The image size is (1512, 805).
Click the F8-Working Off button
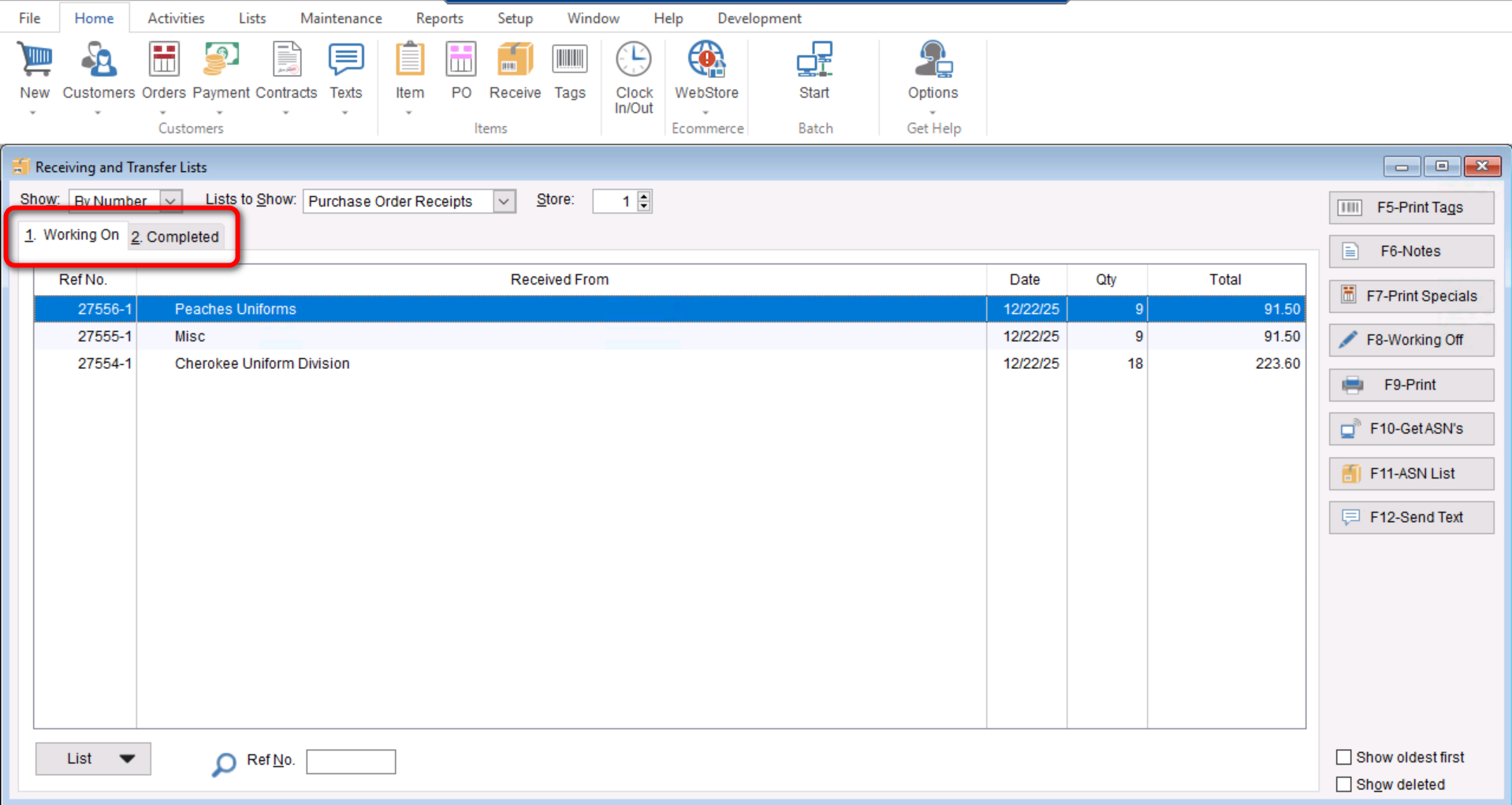[1411, 340]
